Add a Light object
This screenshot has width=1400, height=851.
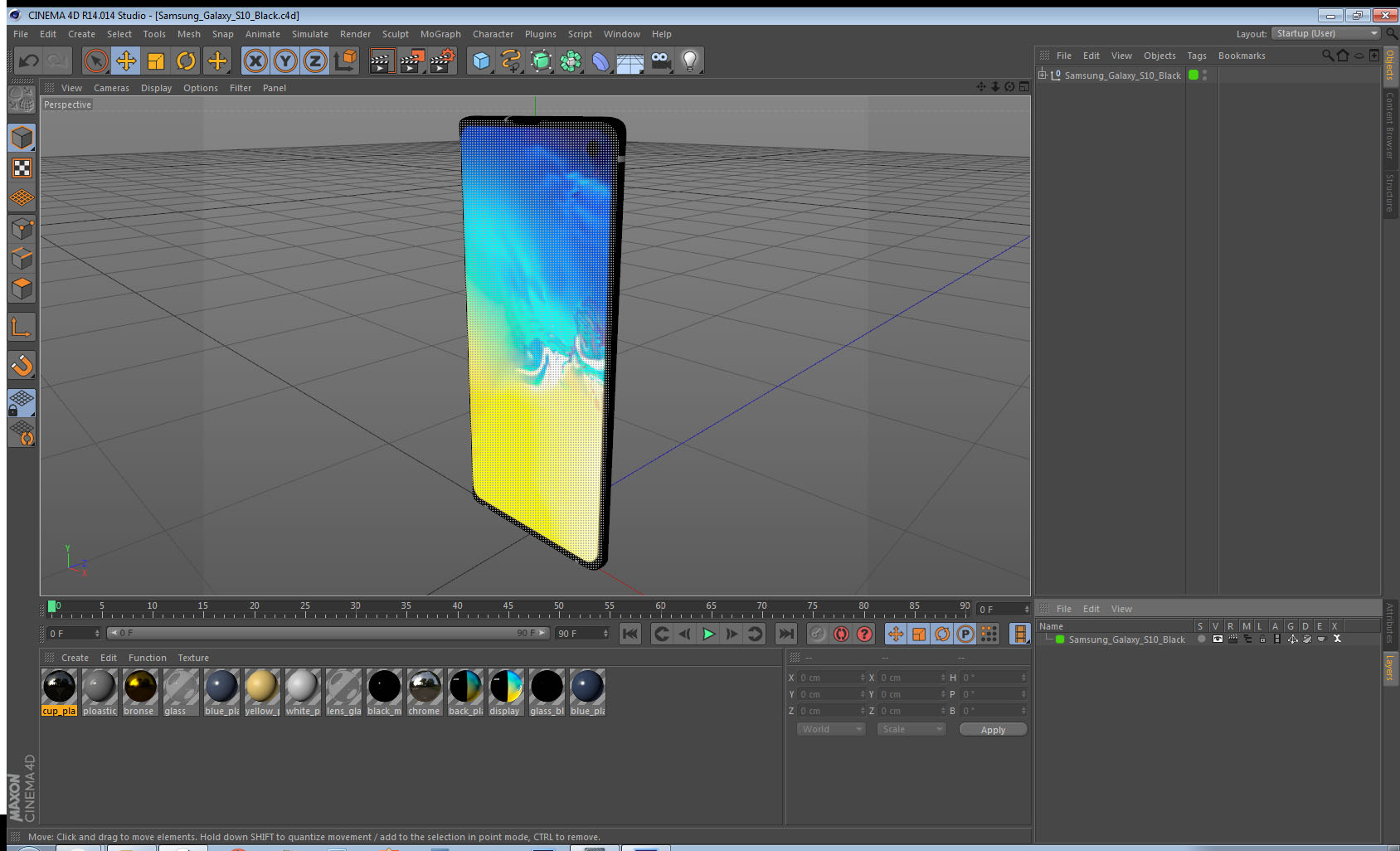pyautogui.click(x=690, y=61)
